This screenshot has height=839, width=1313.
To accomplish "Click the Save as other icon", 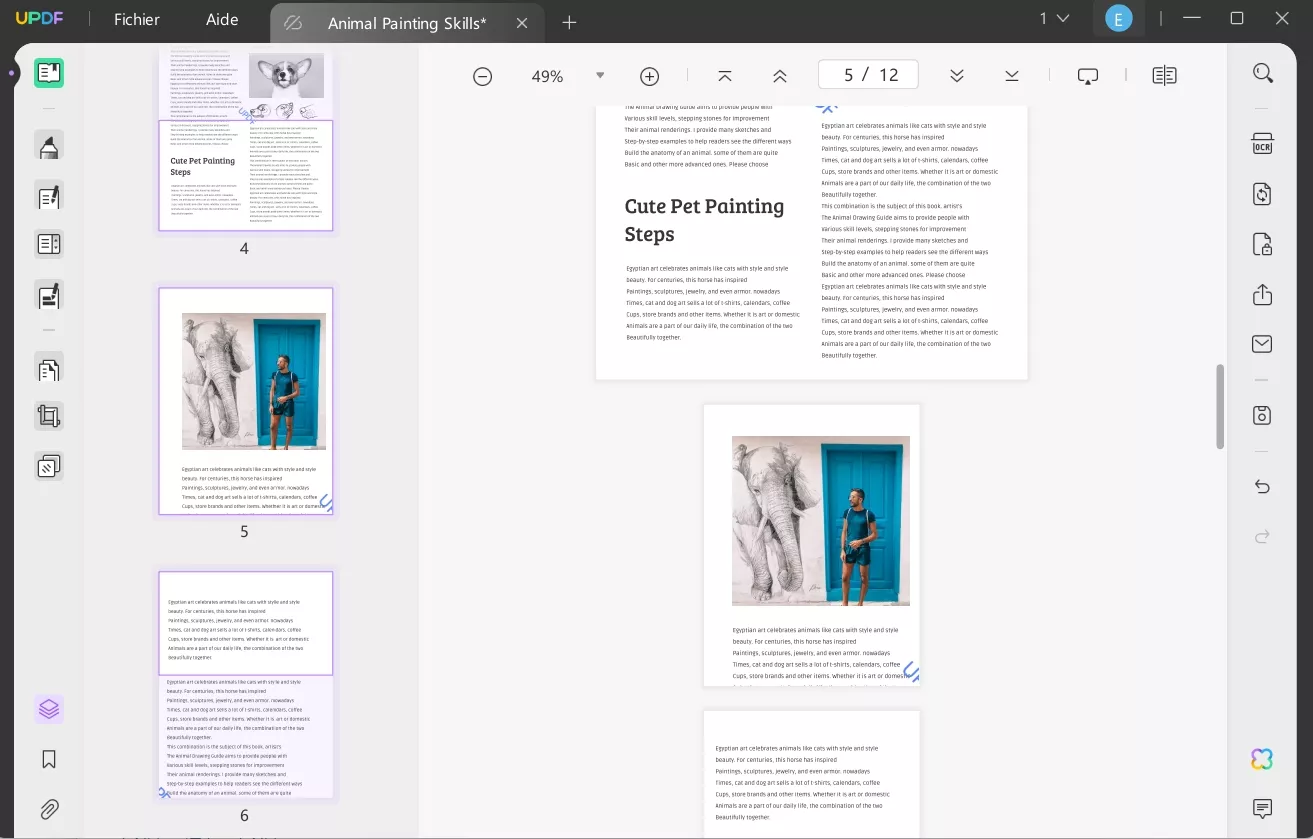I will pyautogui.click(x=1262, y=415).
